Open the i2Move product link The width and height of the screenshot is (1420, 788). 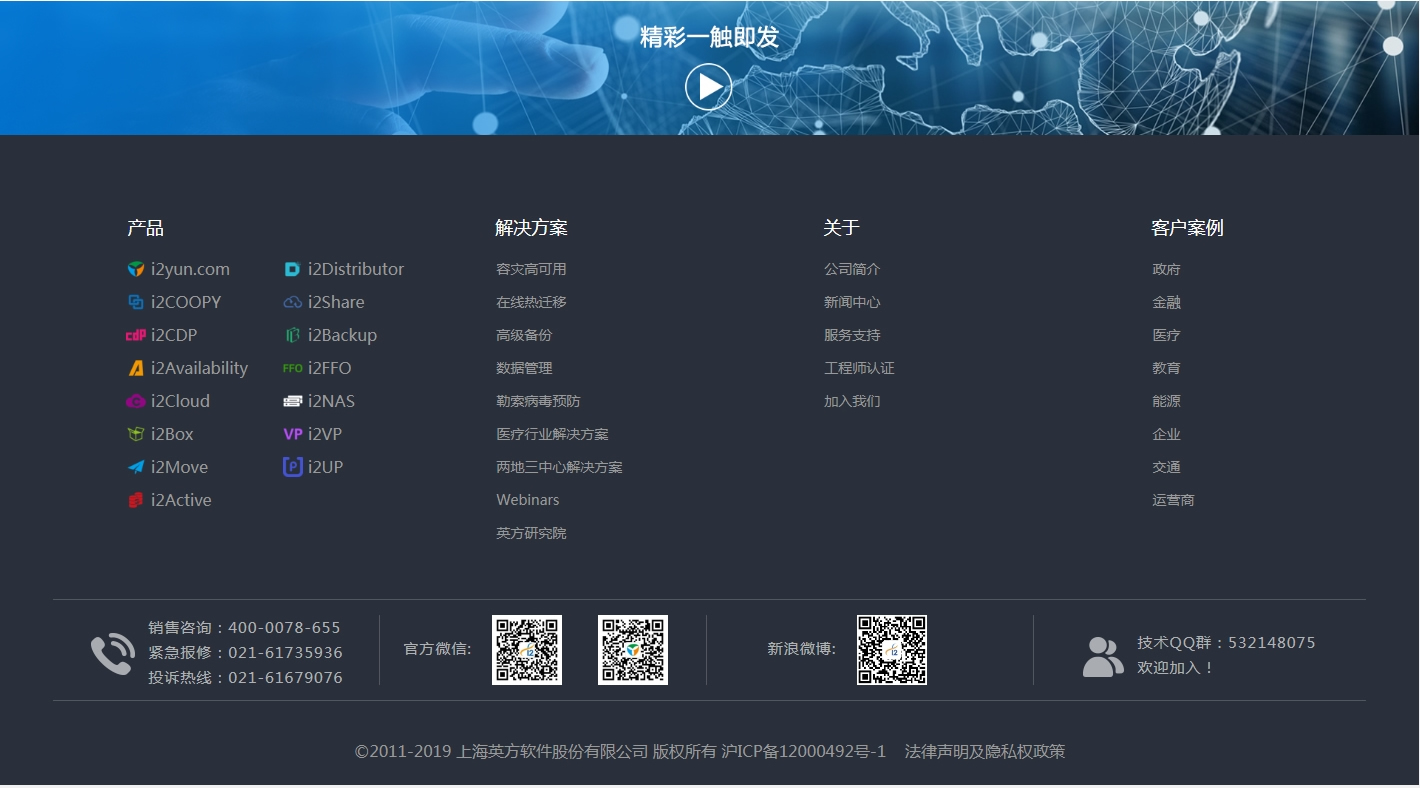point(179,467)
